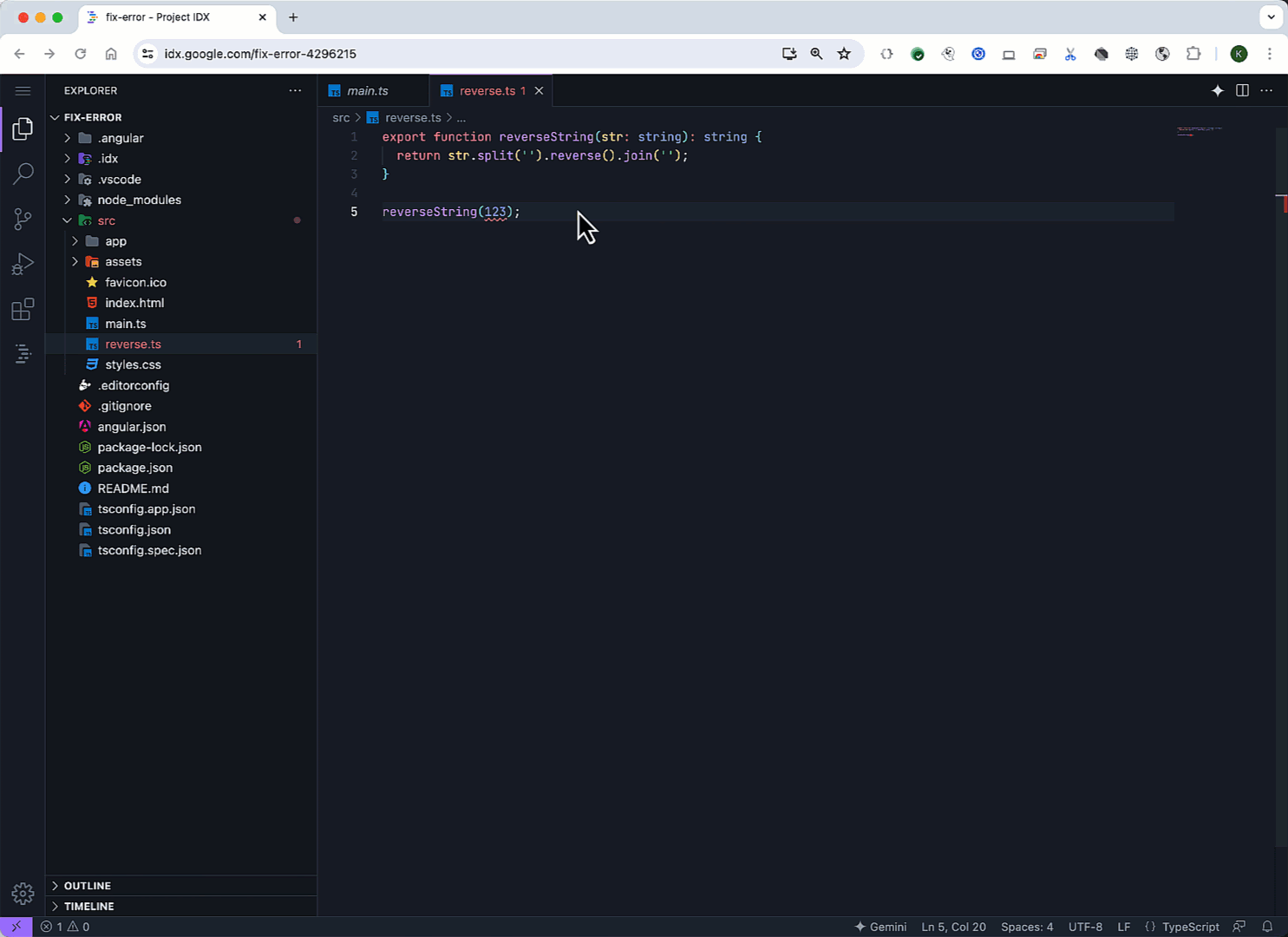Screen dimensions: 1288x937
Task: Open notifications bell in status bar
Action: pyautogui.click(x=1267, y=927)
